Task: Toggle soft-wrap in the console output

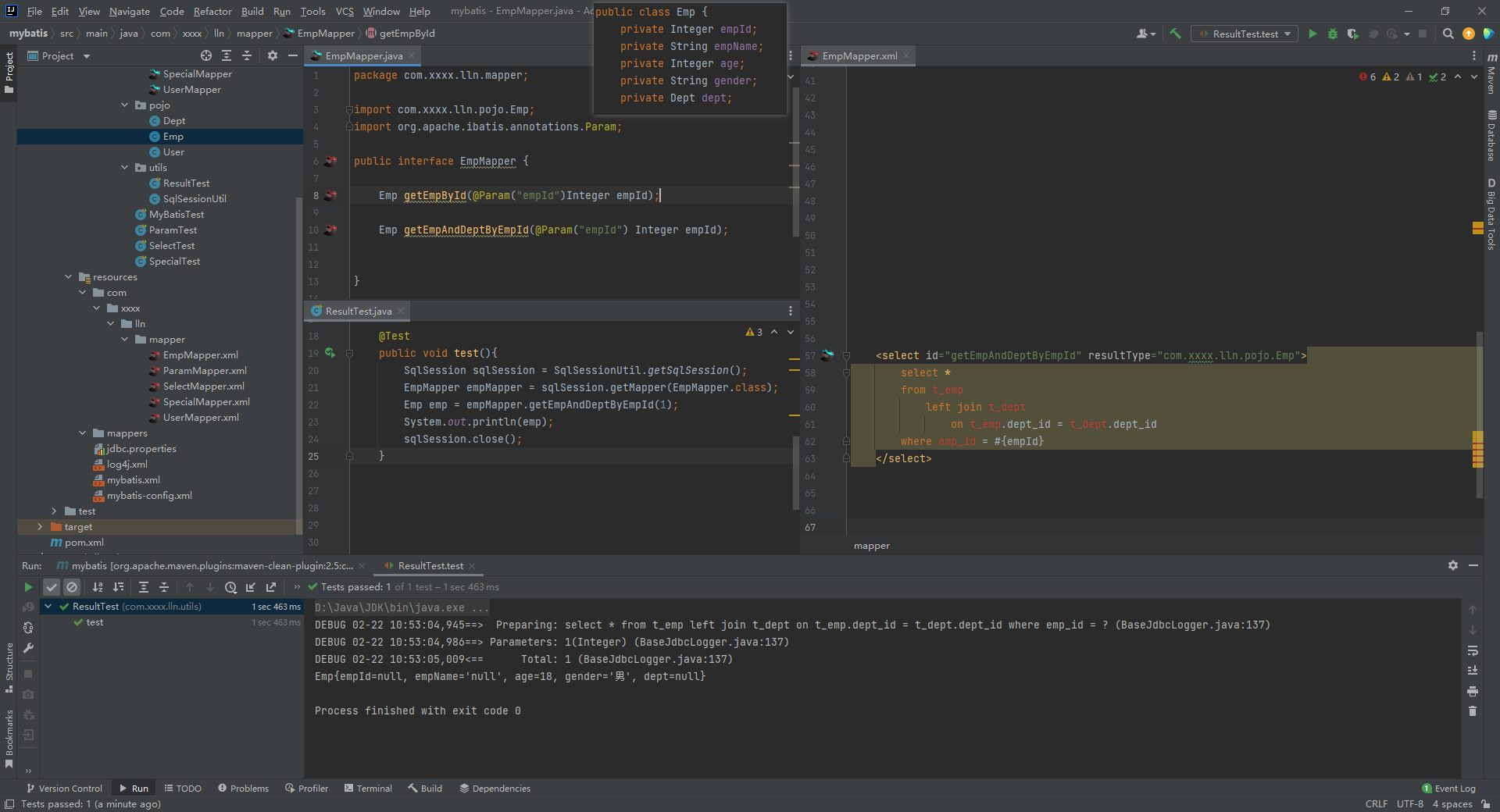Action: pyautogui.click(x=1472, y=650)
